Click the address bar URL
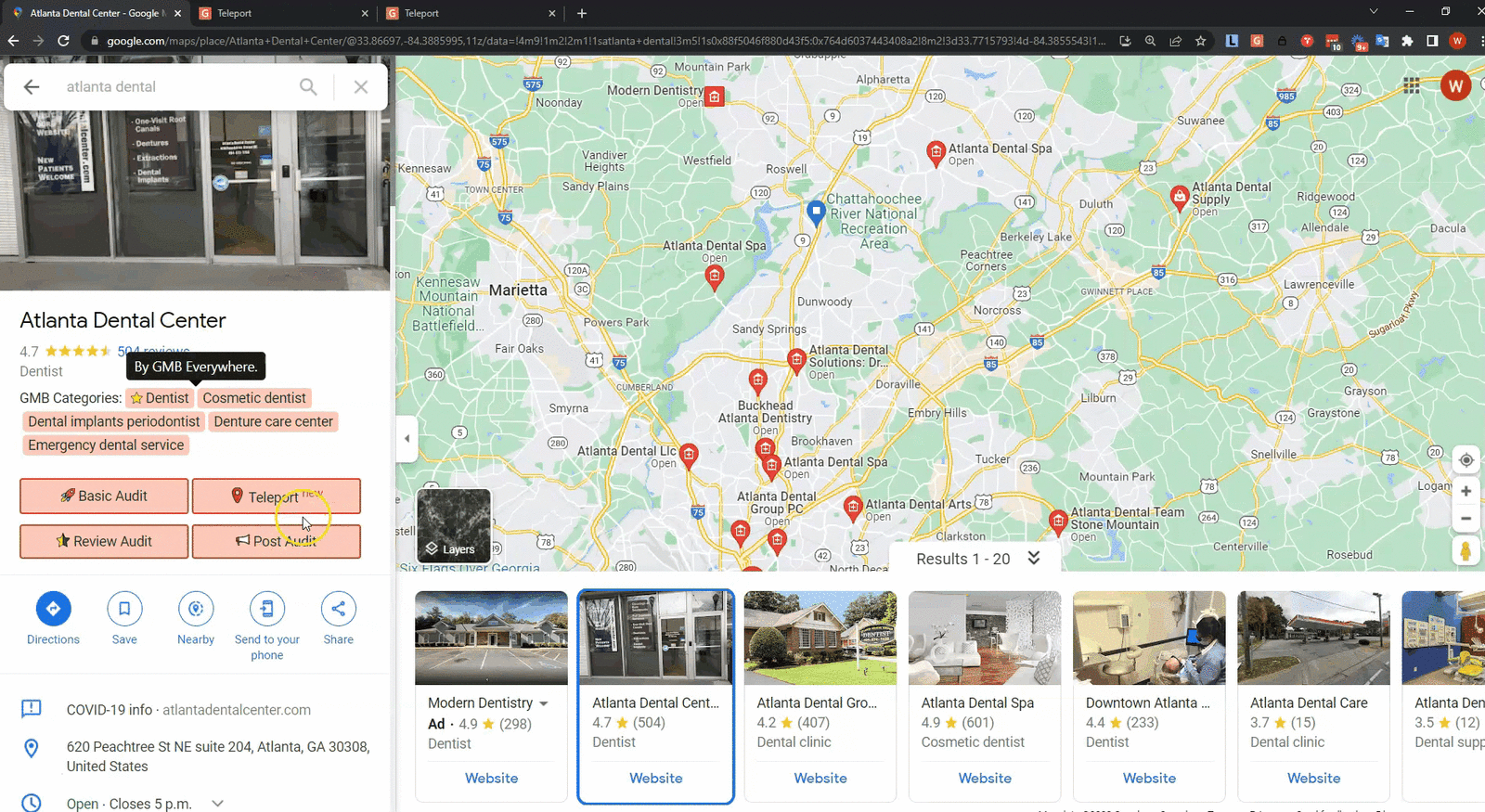Screen dimensions: 1485x812 point(605,41)
